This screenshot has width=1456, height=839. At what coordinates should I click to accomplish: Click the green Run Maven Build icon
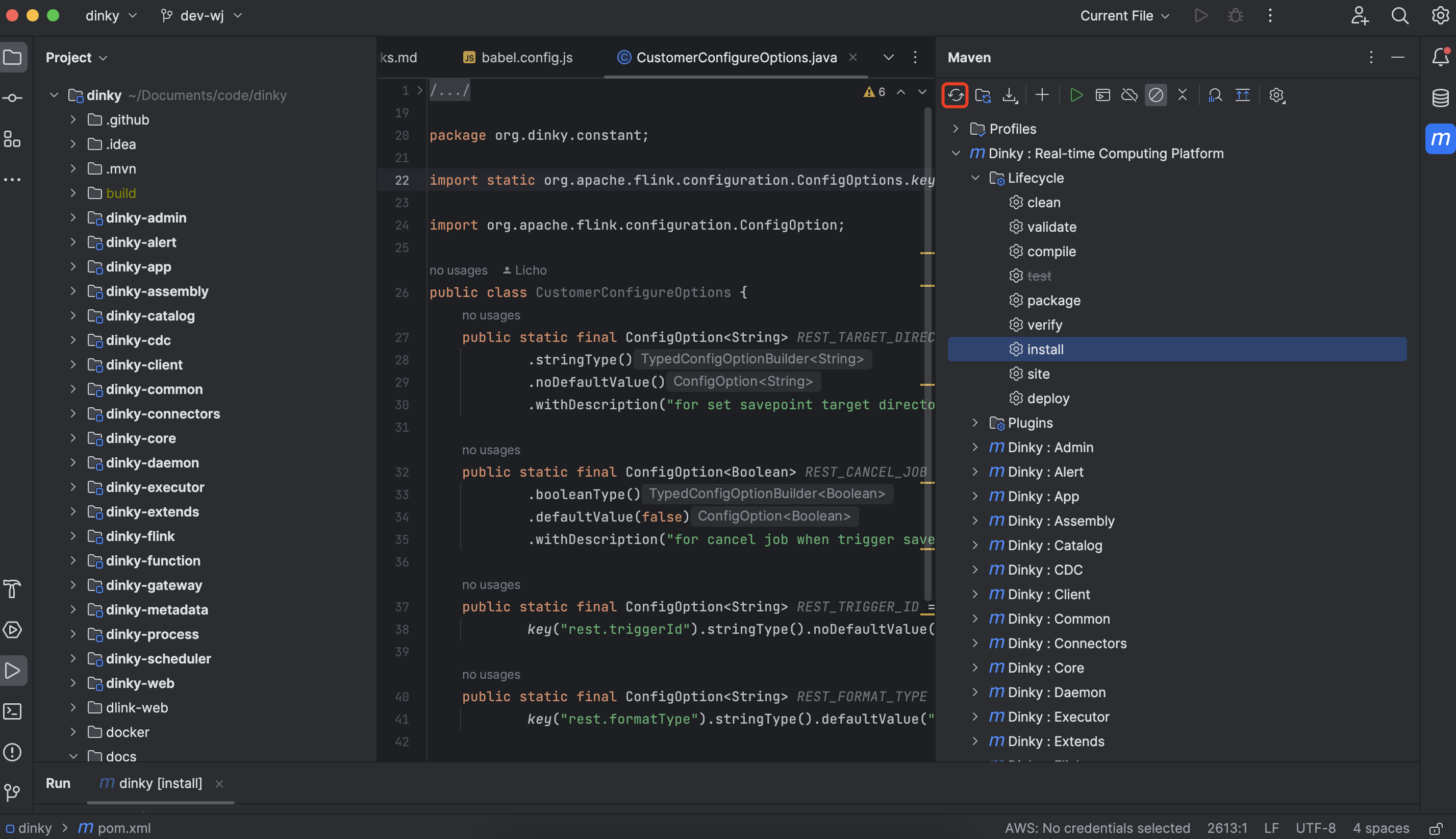coord(1075,95)
